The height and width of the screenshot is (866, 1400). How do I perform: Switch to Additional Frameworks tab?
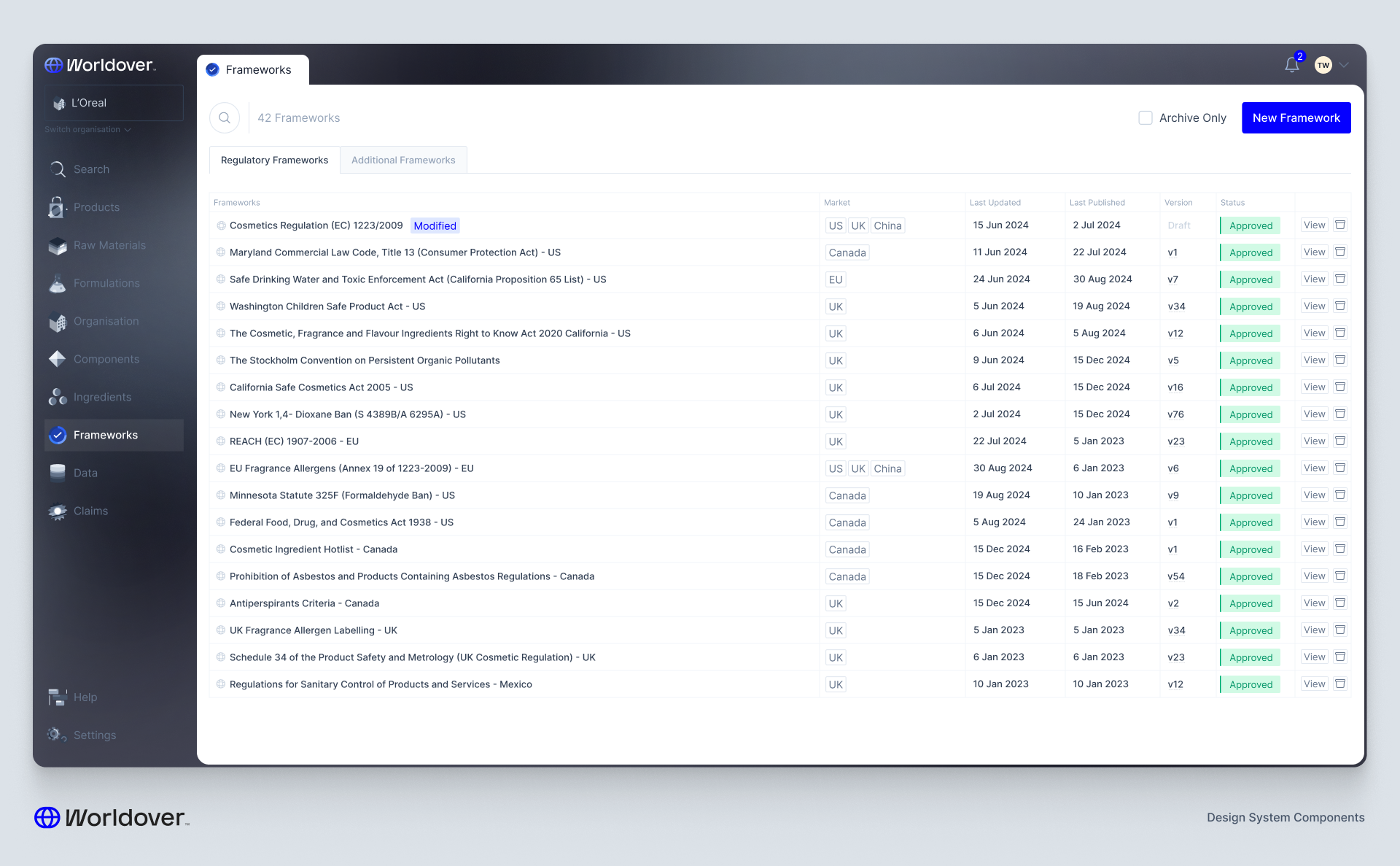click(403, 160)
